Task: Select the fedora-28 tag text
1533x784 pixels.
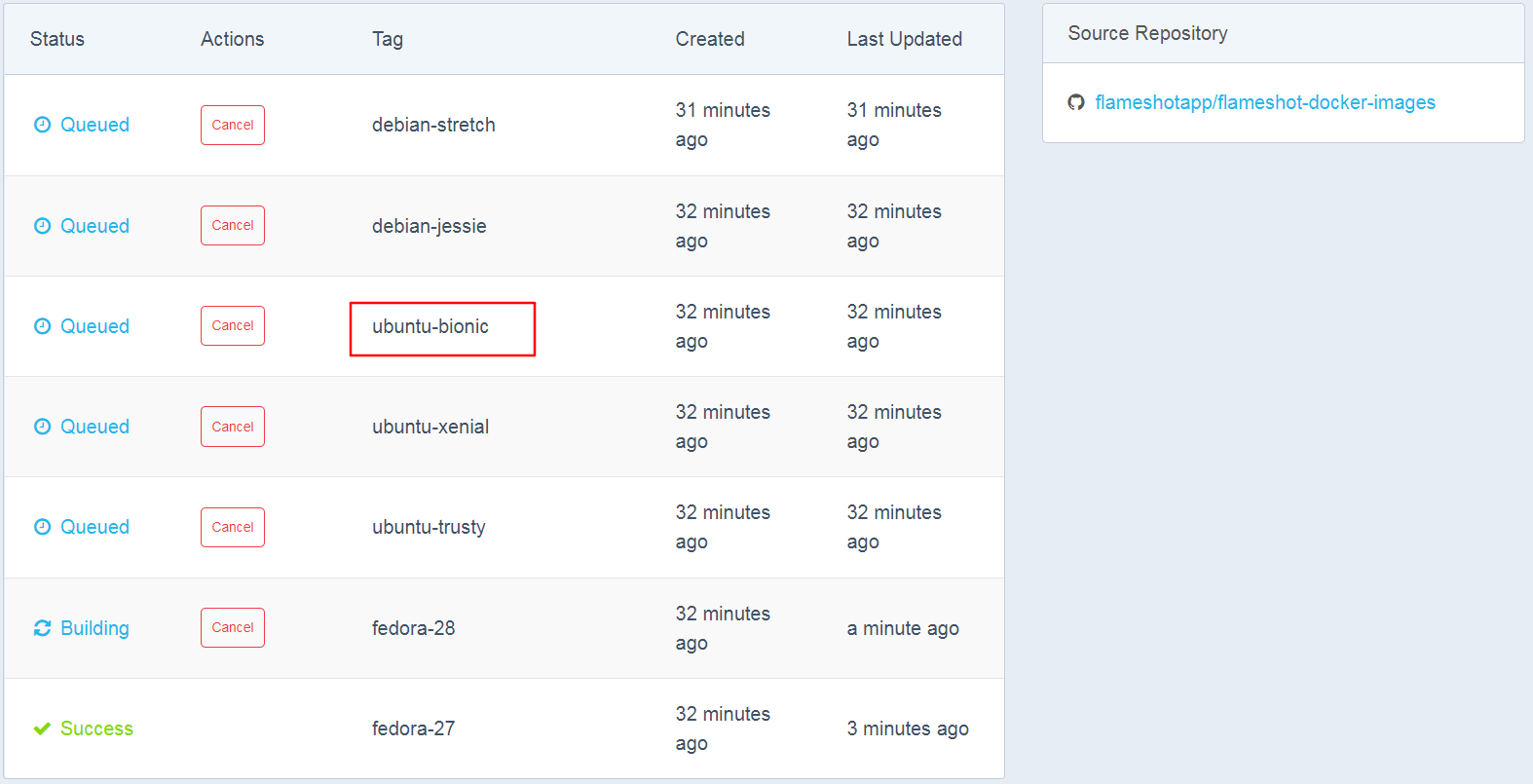Action: pos(414,628)
